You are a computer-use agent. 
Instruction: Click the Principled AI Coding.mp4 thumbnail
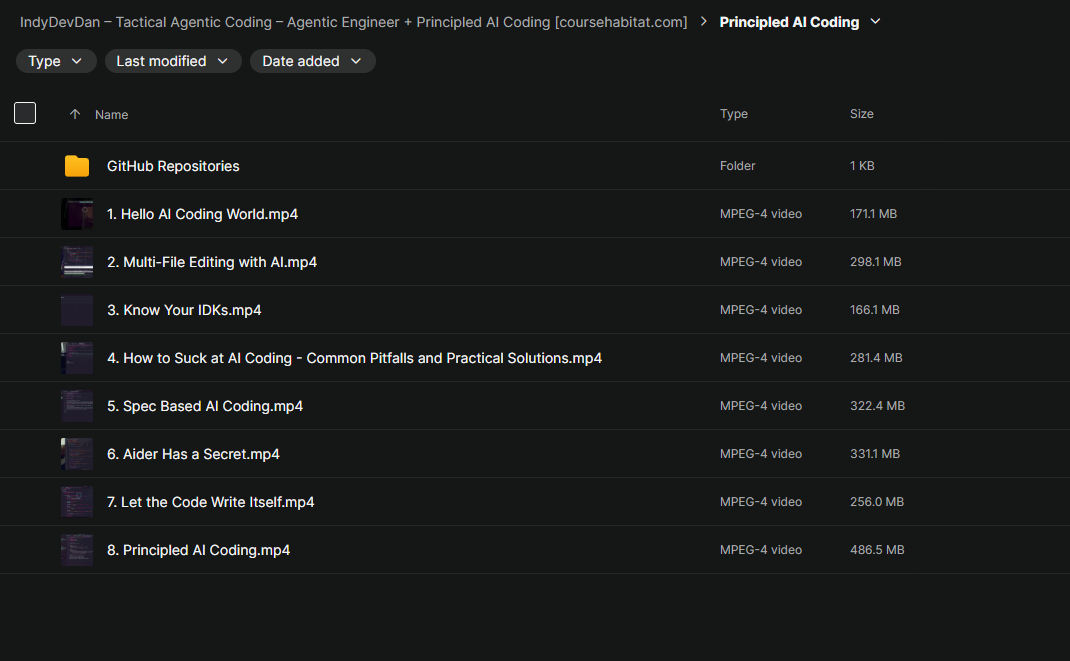pos(76,550)
